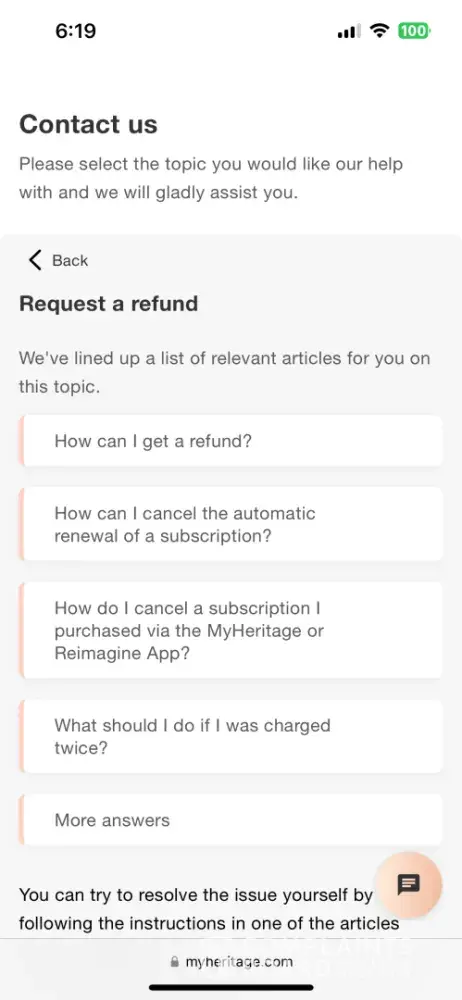The width and height of the screenshot is (462, 1000).
Task: Click the Request a refund heading
Action: tap(108, 304)
